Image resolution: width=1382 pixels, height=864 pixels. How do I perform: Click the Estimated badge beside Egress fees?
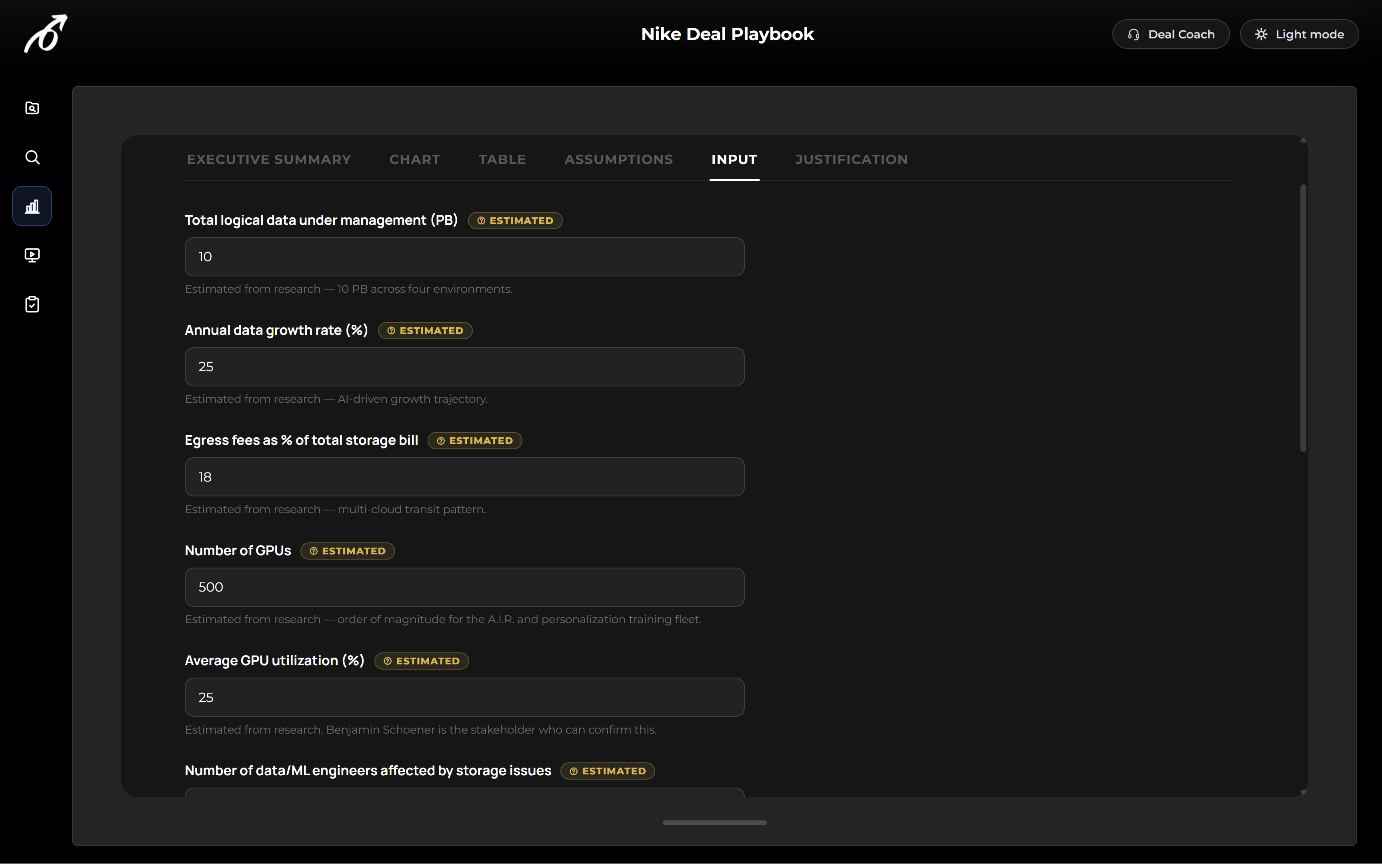[475, 440]
